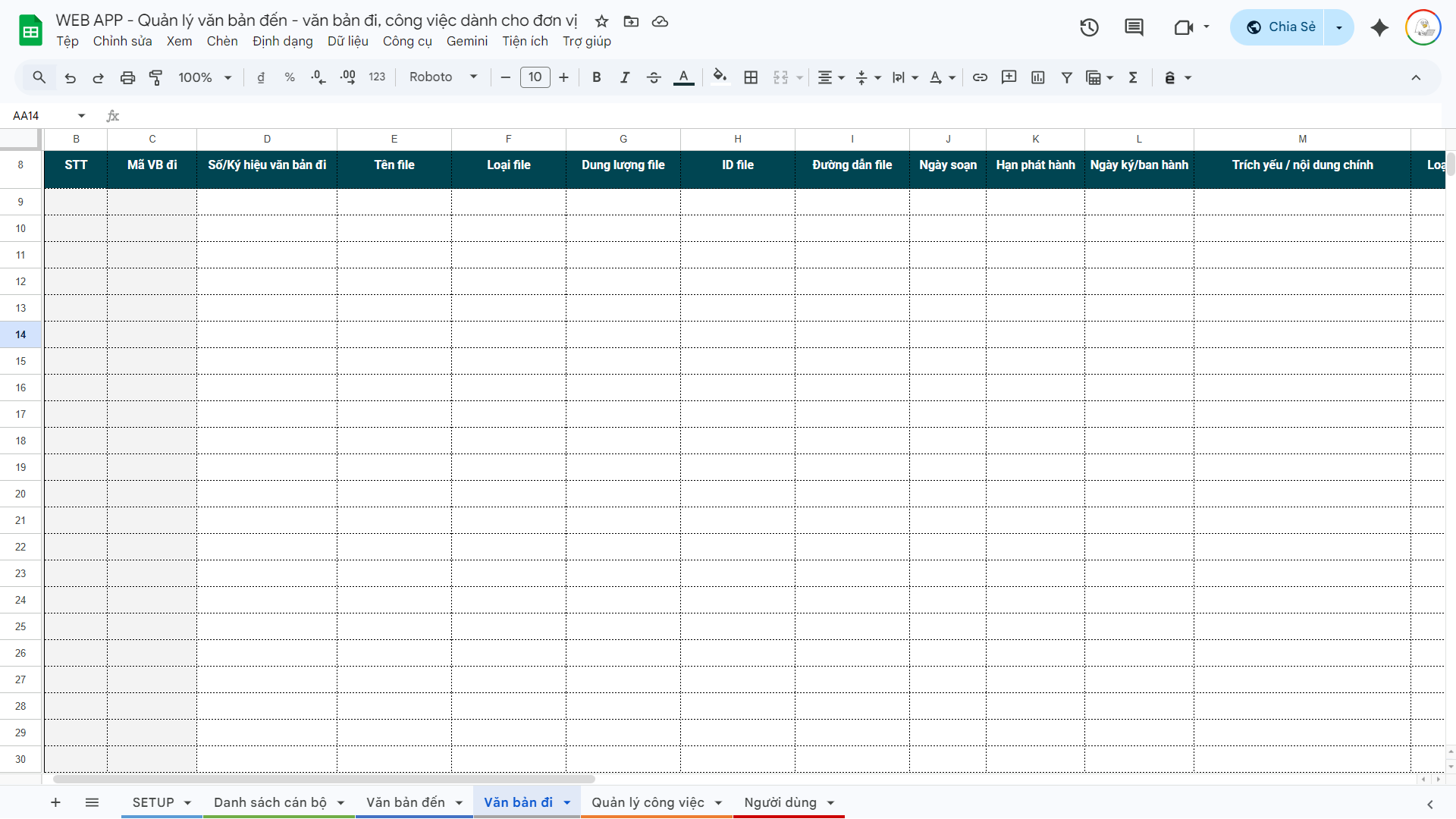1456x819 pixels.
Task: Open version history clock icon
Action: point(1089,27)
